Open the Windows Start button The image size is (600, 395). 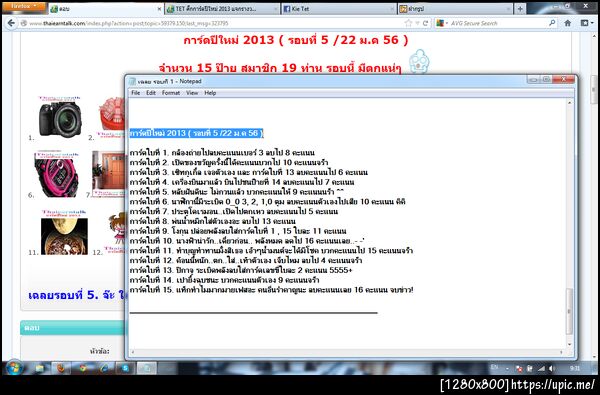pos(14,368)
